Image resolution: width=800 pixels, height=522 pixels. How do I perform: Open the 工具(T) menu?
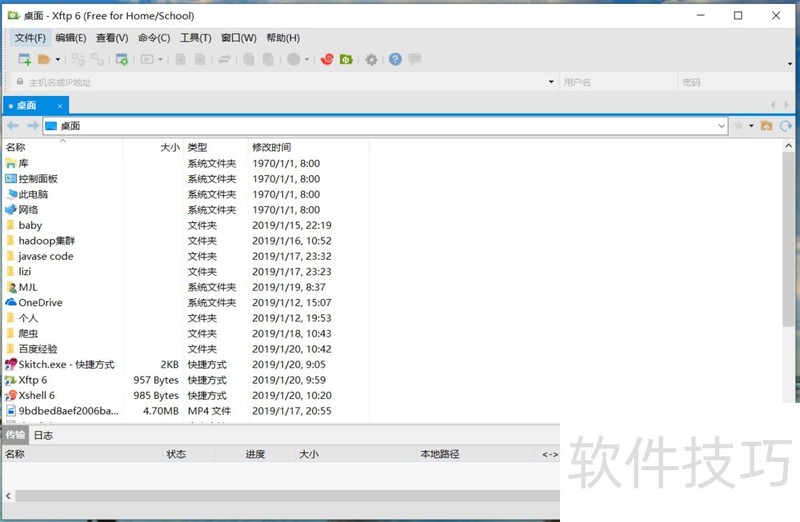[196, 38]
